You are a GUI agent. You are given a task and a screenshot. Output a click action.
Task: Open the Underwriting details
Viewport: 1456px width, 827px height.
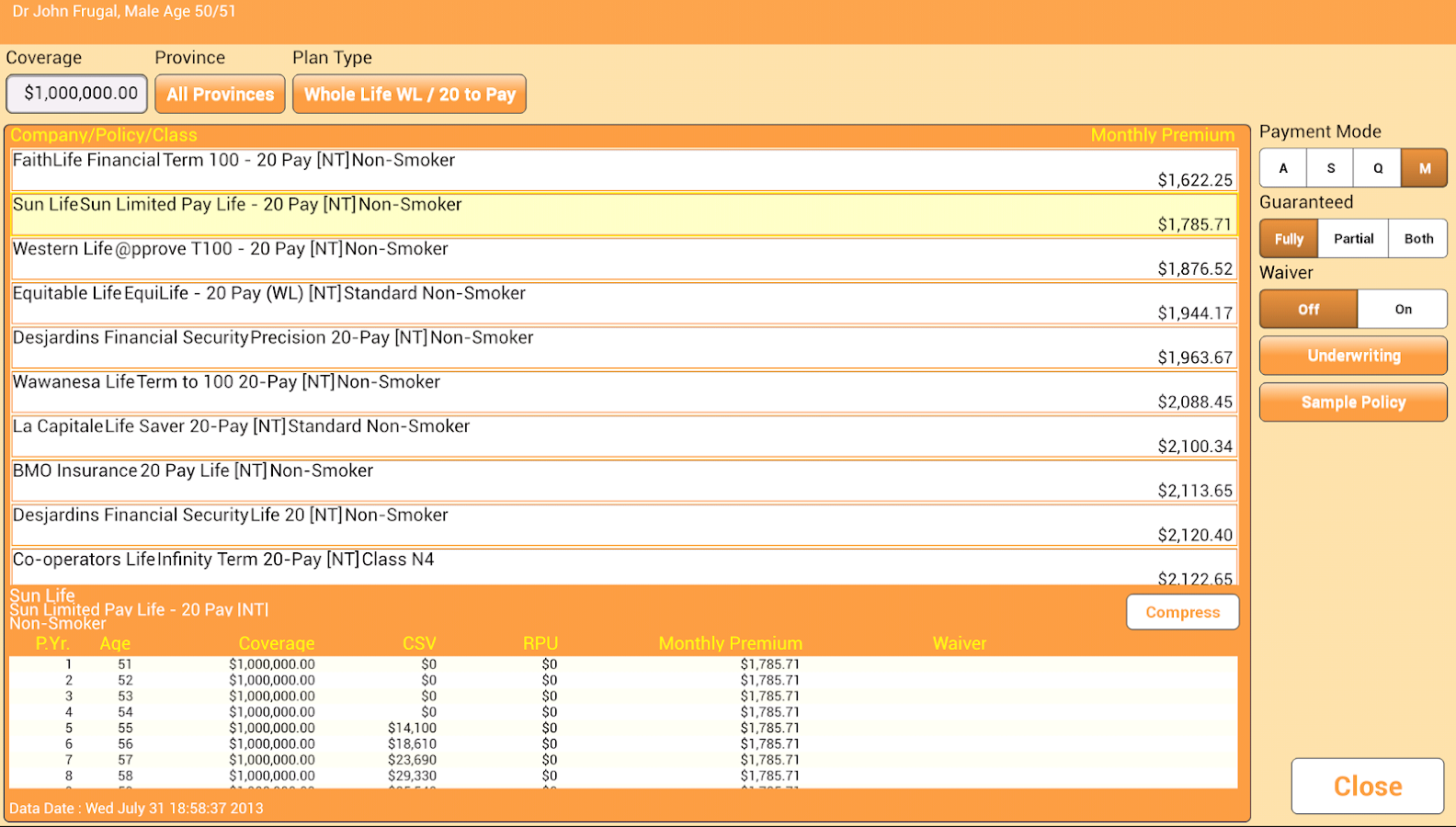(x=1353, y=356)
